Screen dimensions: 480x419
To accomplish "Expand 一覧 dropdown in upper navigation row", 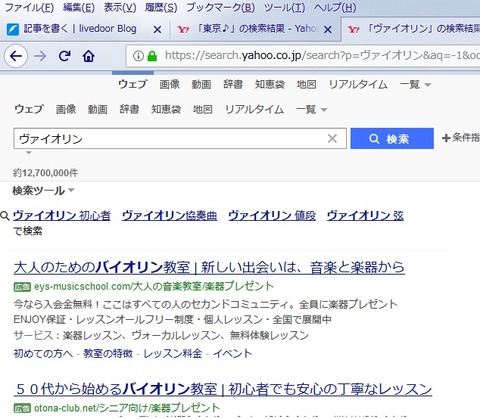I will click(x=415, y=85).
